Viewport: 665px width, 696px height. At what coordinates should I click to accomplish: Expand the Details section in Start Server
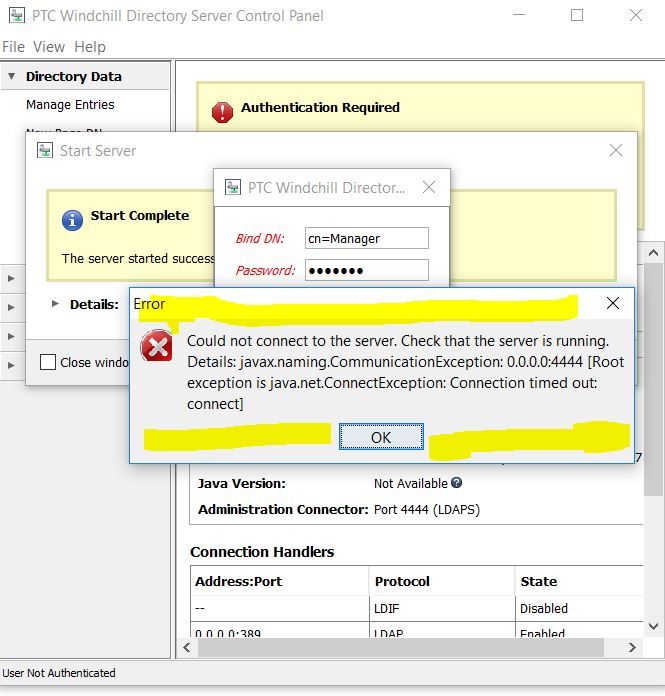pyautogui.click(x=55, y=304)
